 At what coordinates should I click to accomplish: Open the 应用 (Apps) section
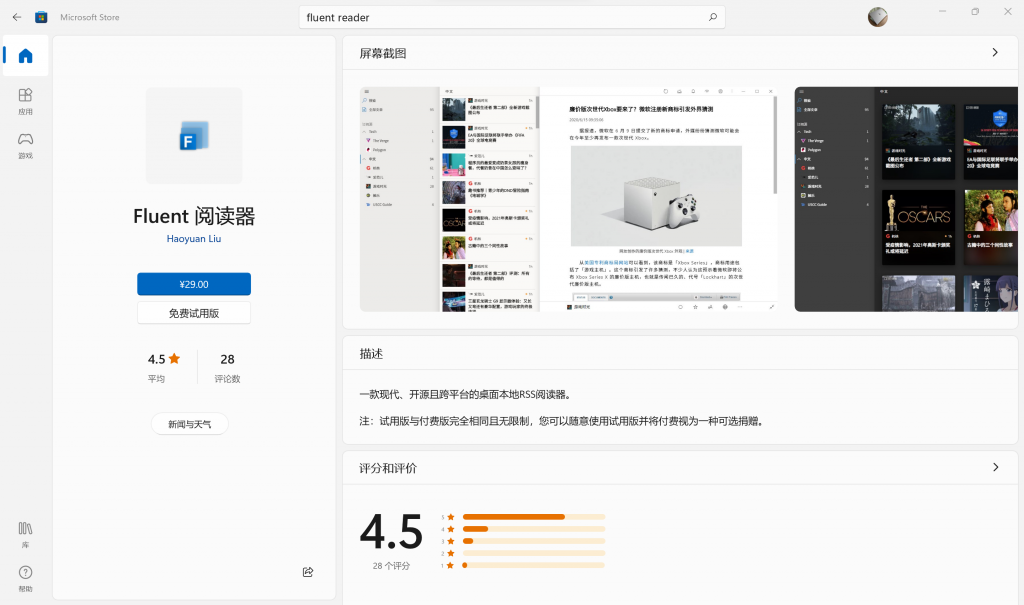pyautogui.click(x=25, y=101)
